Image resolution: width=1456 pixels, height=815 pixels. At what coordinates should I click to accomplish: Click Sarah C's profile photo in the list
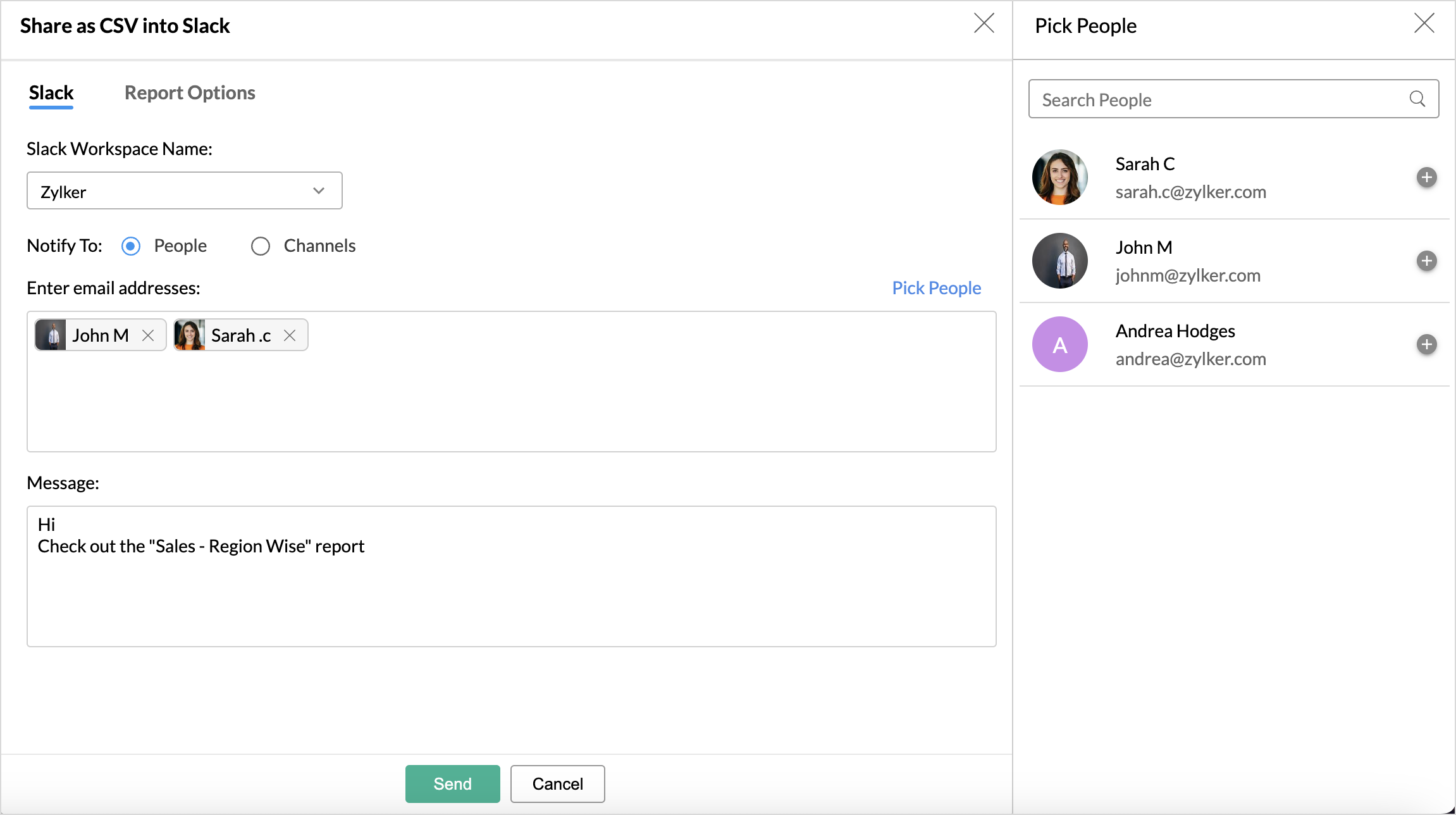(x=1060, y=177)
